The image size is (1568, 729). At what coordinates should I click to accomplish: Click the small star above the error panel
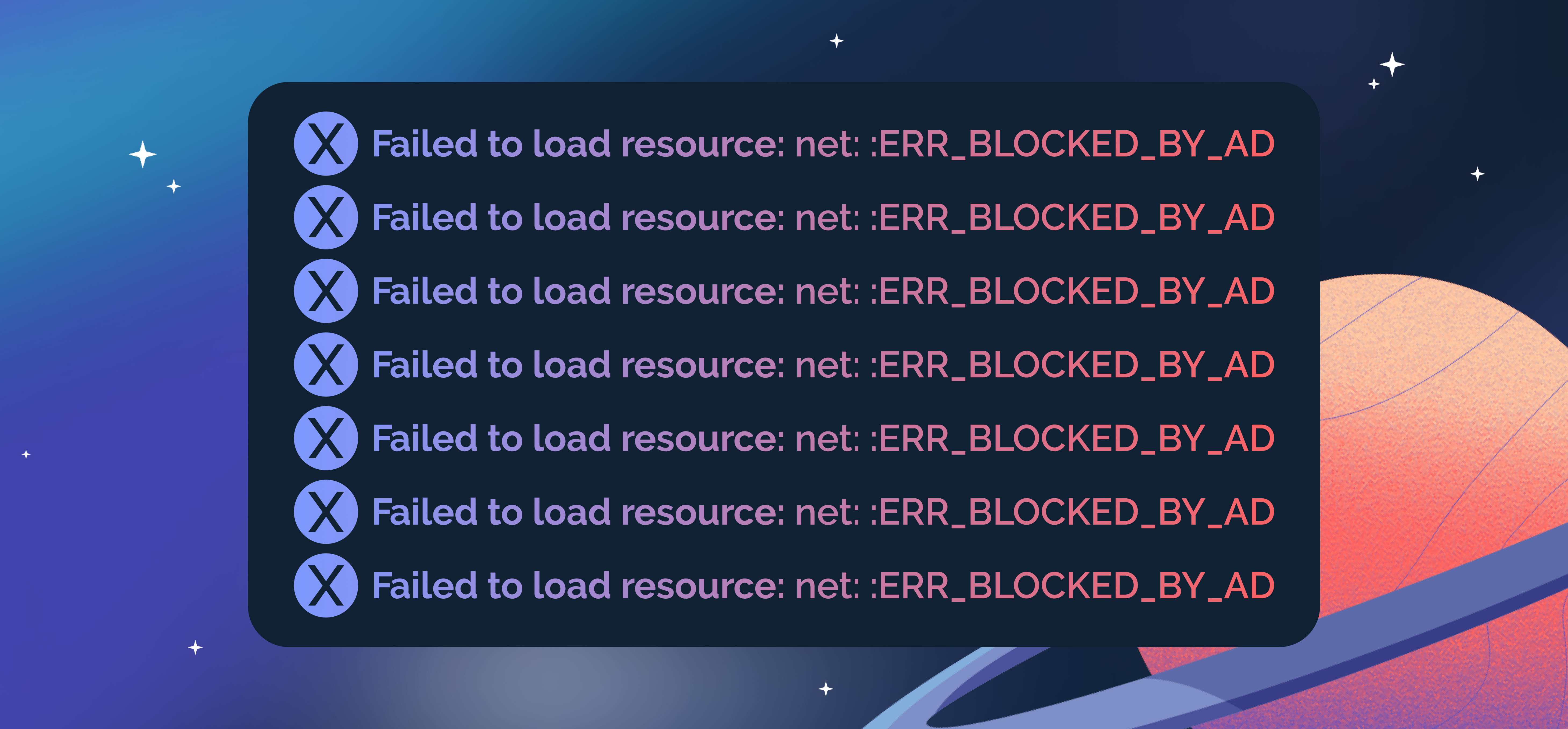coord(837,41)
